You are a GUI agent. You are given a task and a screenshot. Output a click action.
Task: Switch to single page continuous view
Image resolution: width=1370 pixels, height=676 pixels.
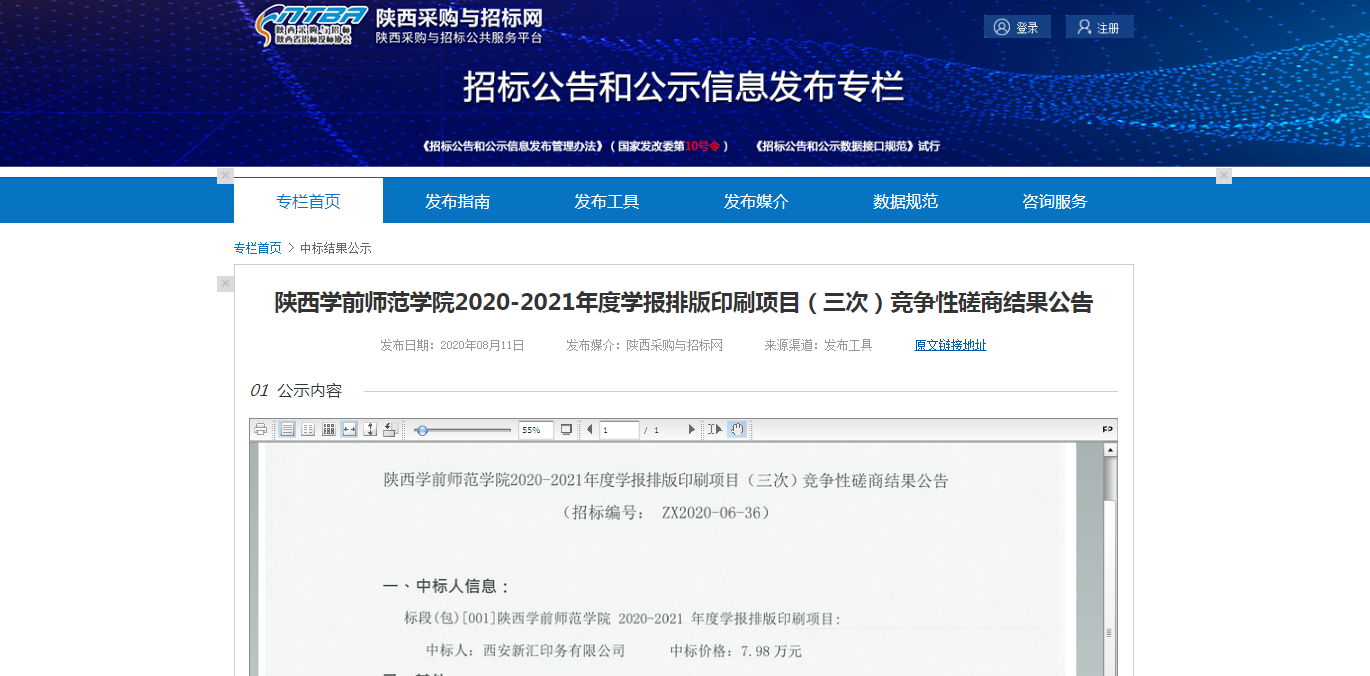point(287,430)
